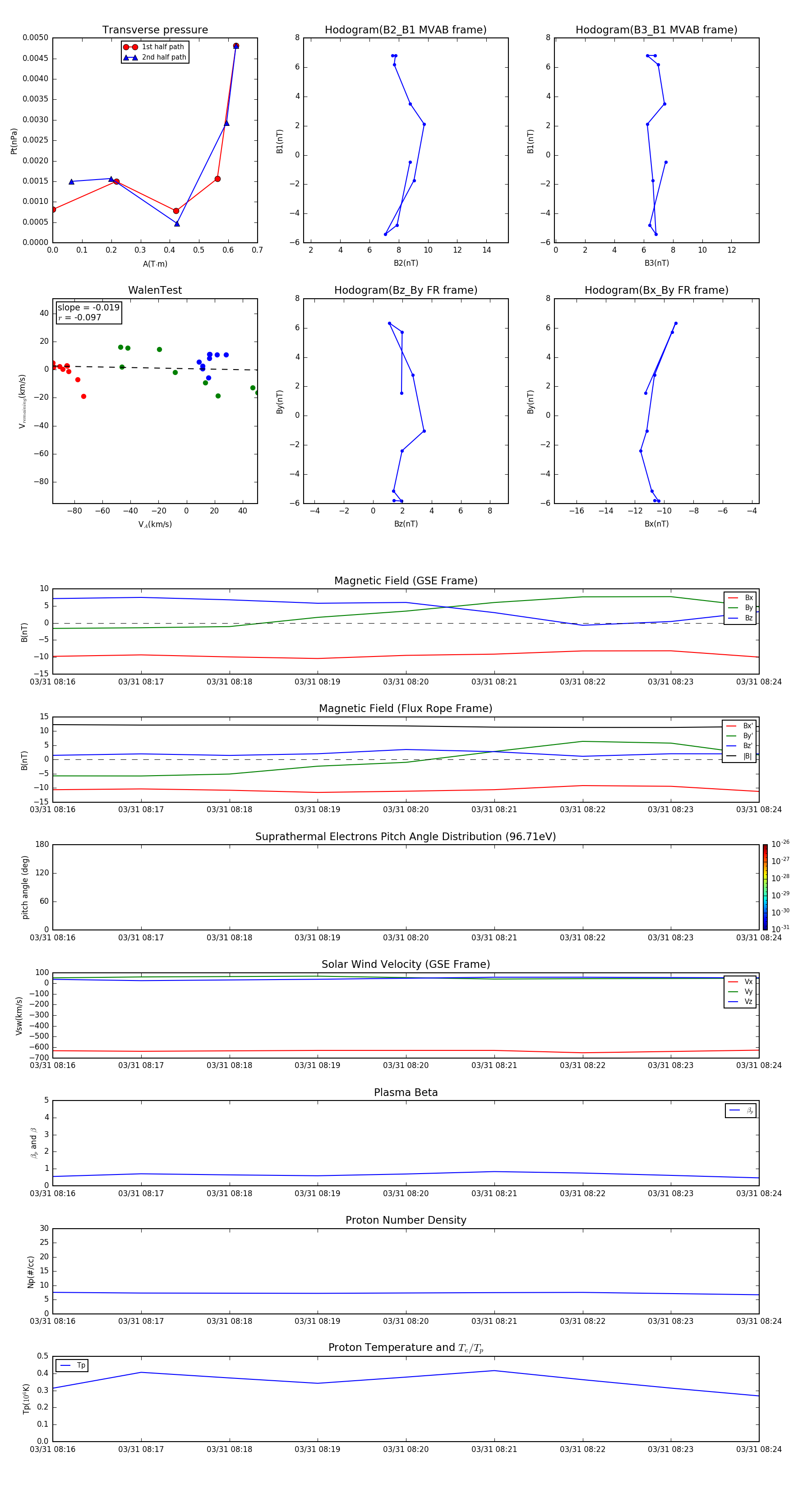Select the 180 tick on the pitch angle axis

[42, 845]
